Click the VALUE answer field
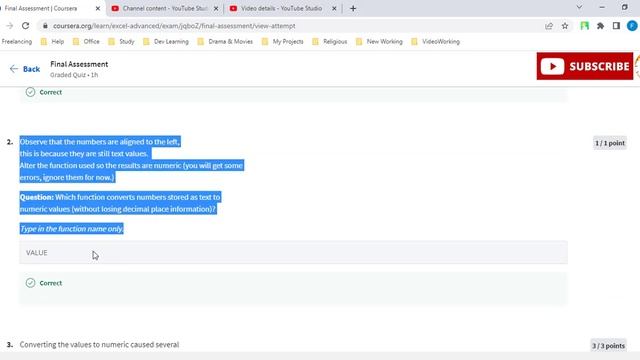This screenshot has width=640, height=360. click(293, 253)
